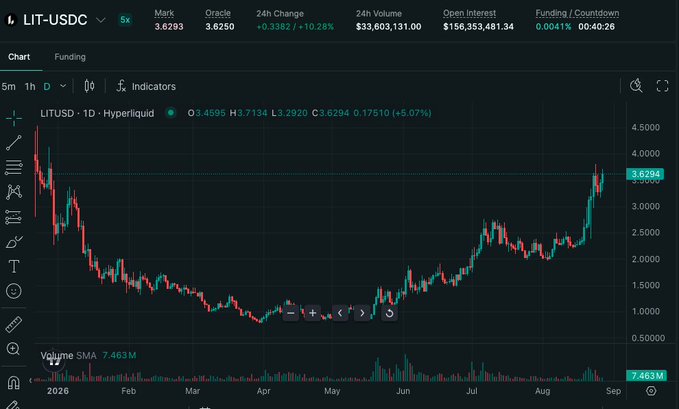This screenshot has width=679, height=409.
Task: Click the 24h Change value +0.3382 / +10.28%
Action: (295, 26)
